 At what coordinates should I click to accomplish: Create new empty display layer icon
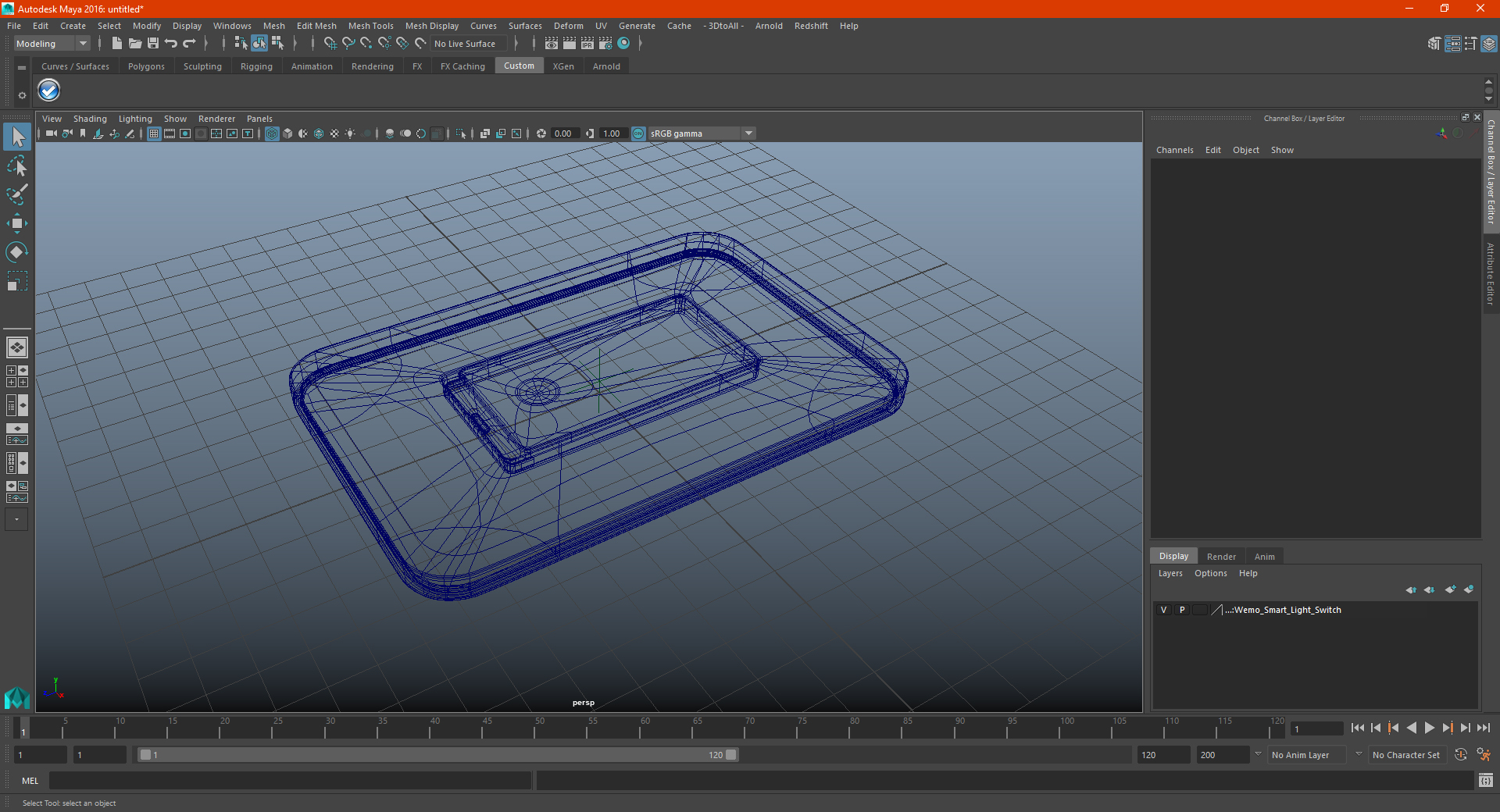pos(1450,589)
